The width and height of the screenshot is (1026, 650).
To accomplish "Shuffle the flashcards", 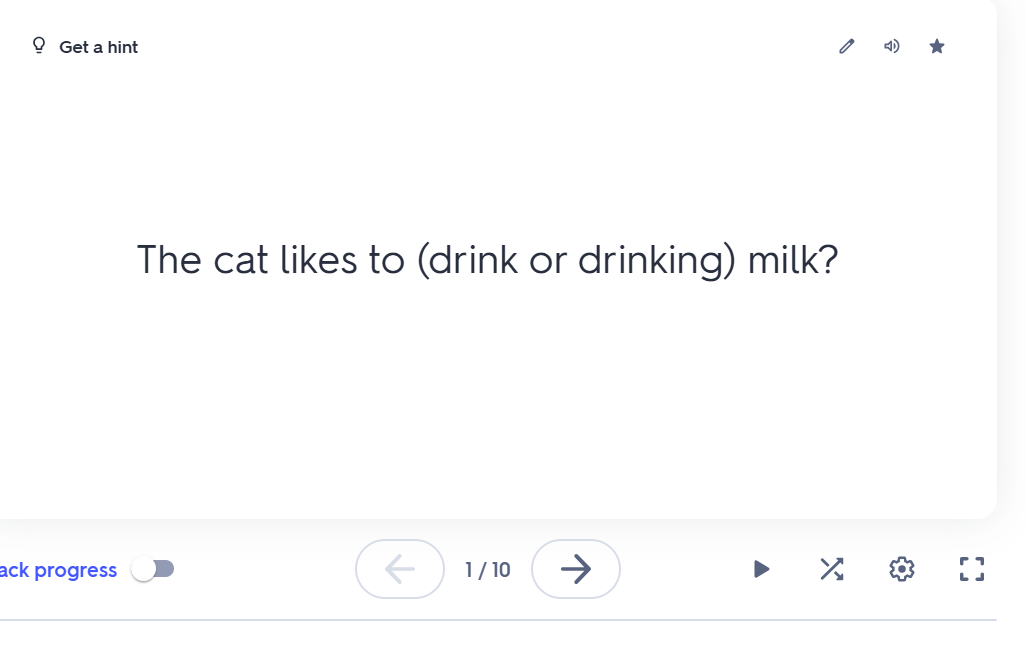I will click(832, 569).
